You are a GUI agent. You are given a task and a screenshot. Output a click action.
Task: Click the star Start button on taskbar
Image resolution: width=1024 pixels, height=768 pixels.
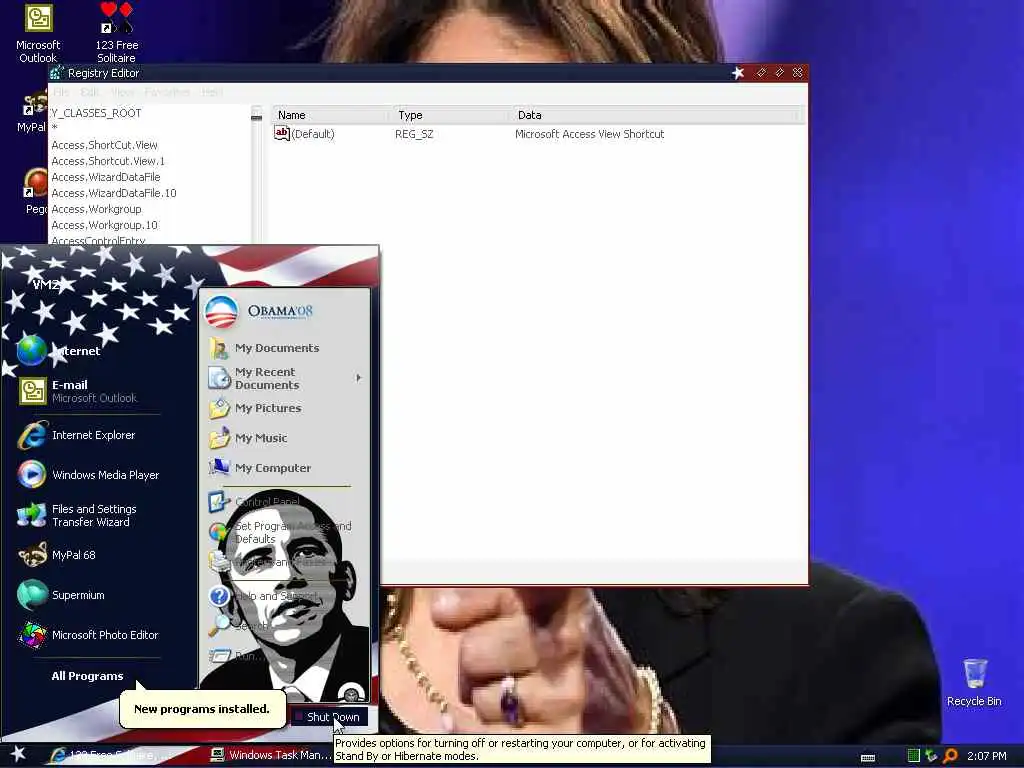tap(18, 754)
